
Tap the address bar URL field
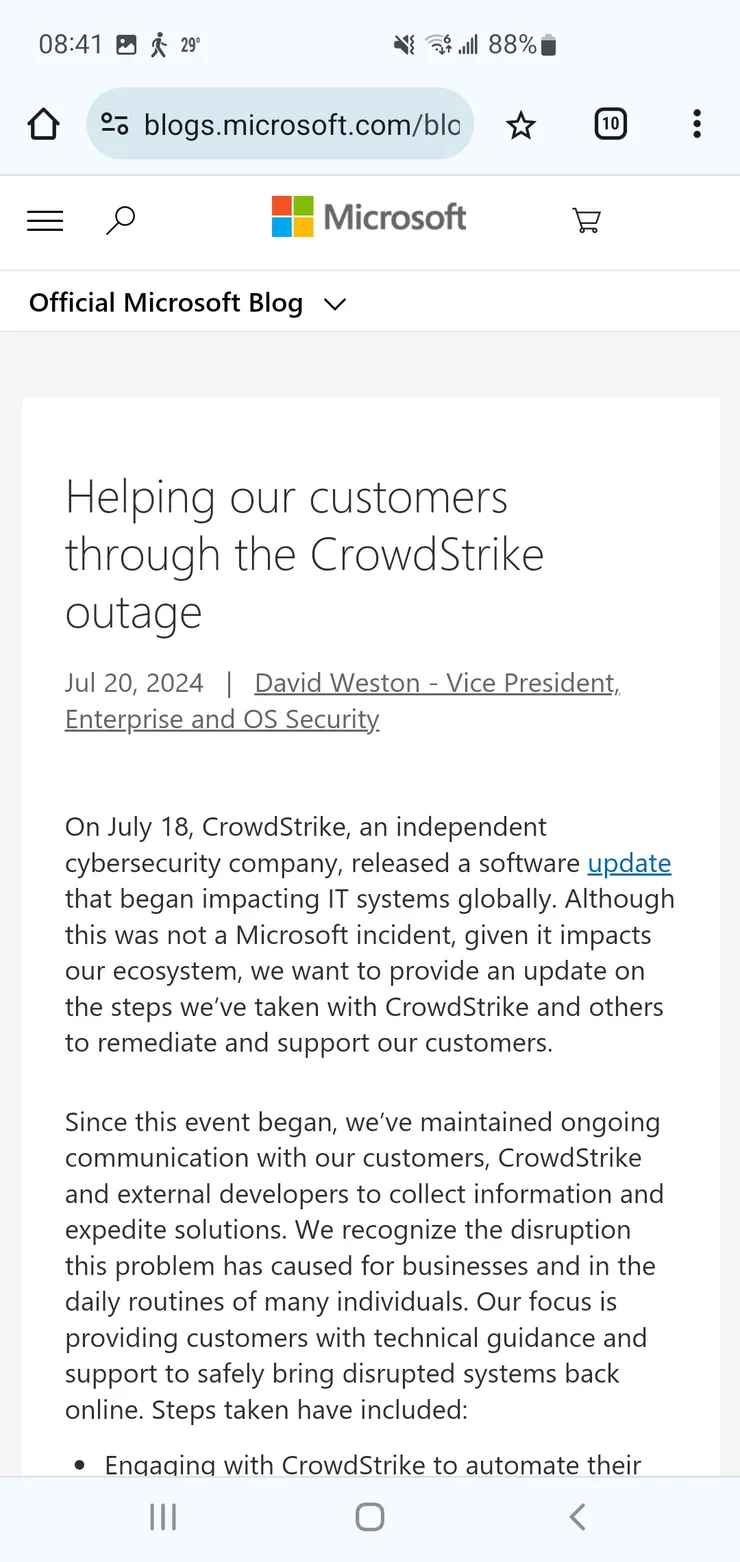coord(300,125)
